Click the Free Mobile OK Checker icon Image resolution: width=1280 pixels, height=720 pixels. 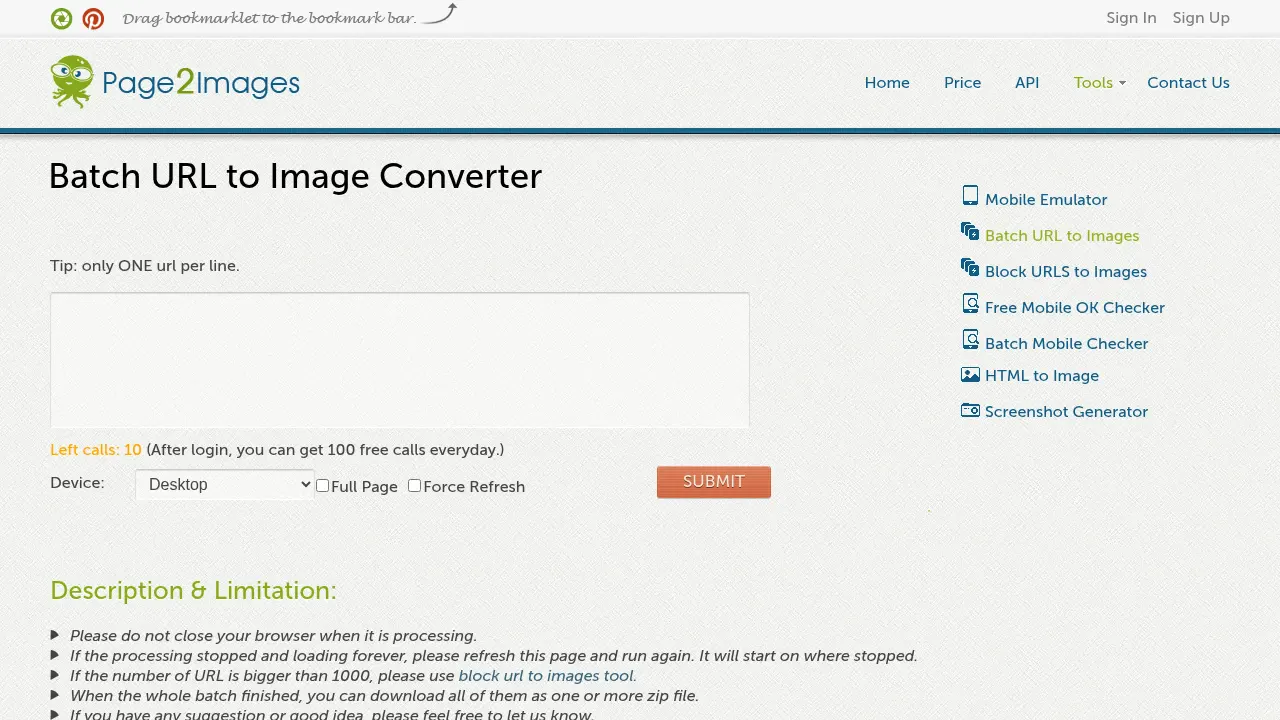coord(970,303)
